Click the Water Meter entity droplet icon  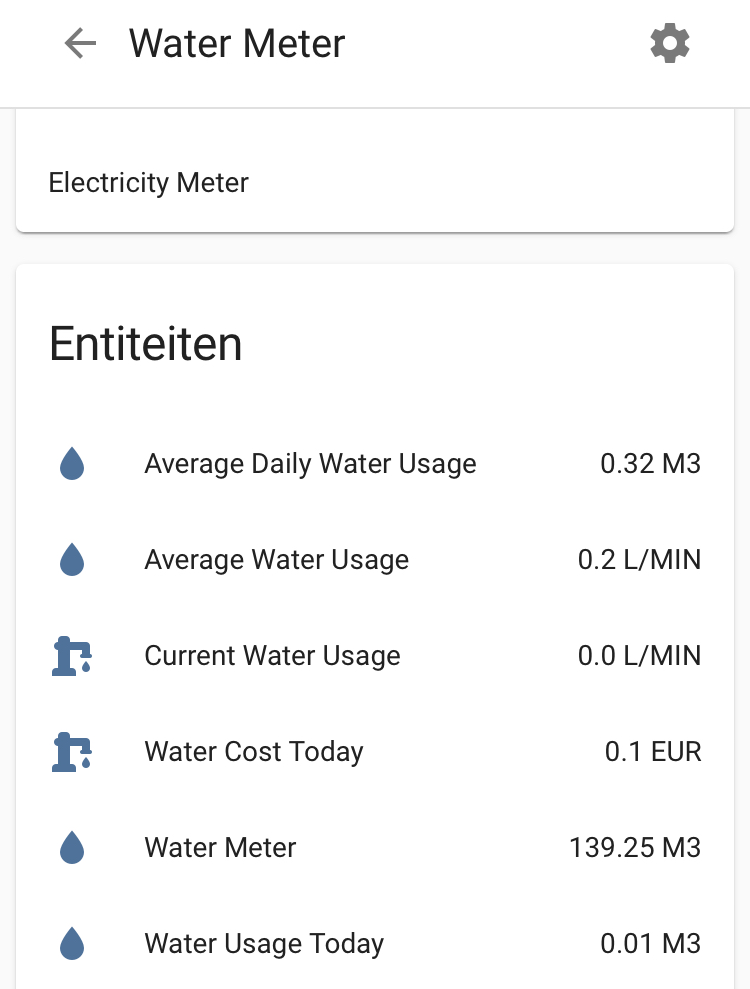(x=72, y=848)
